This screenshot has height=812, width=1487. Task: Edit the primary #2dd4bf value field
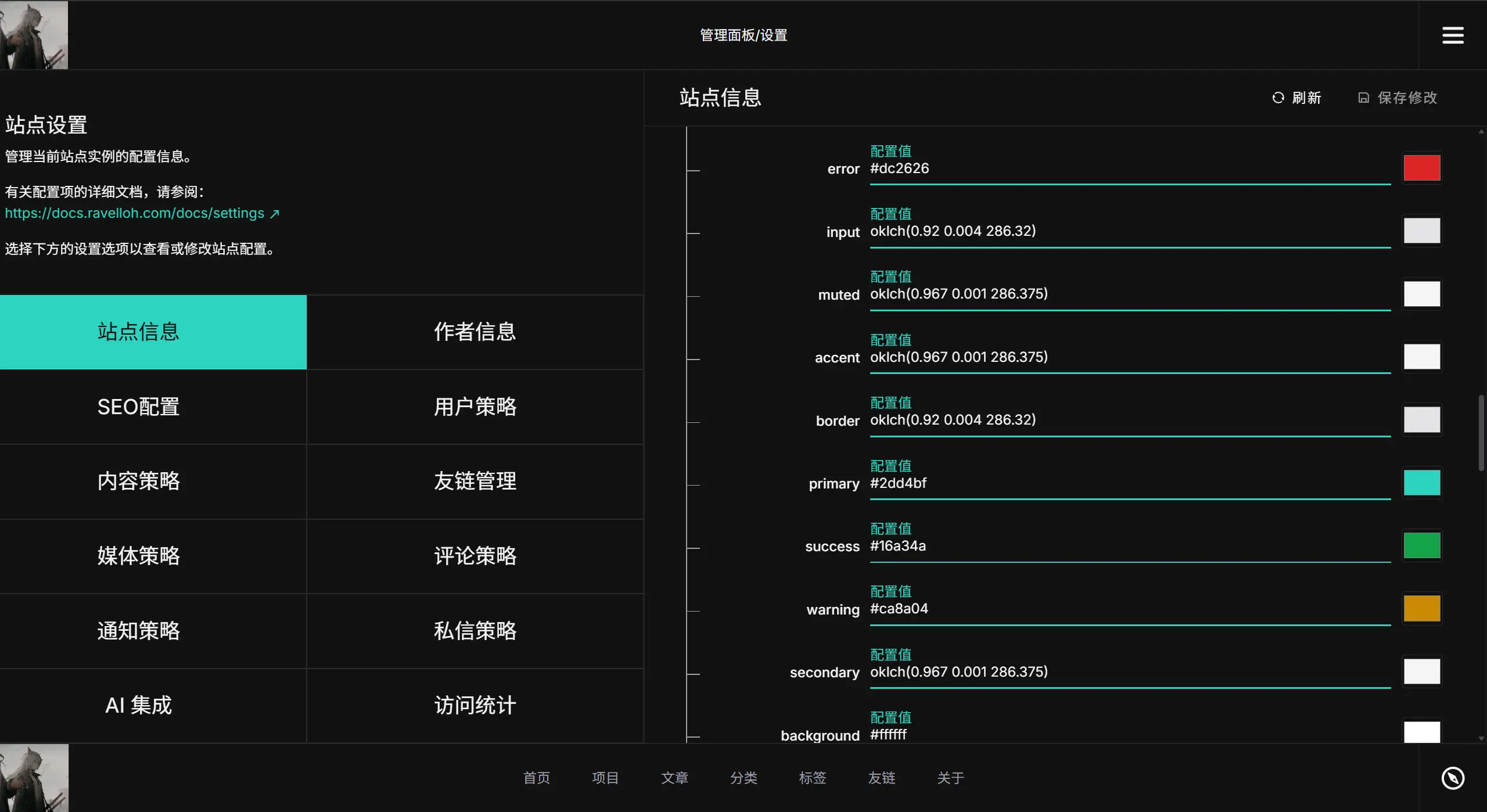[1129, 483]
